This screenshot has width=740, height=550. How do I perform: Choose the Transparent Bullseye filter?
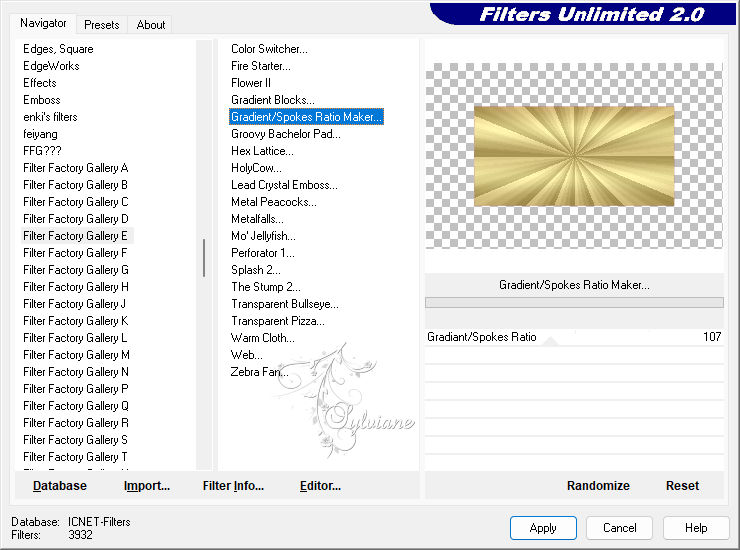click(285, 304)
